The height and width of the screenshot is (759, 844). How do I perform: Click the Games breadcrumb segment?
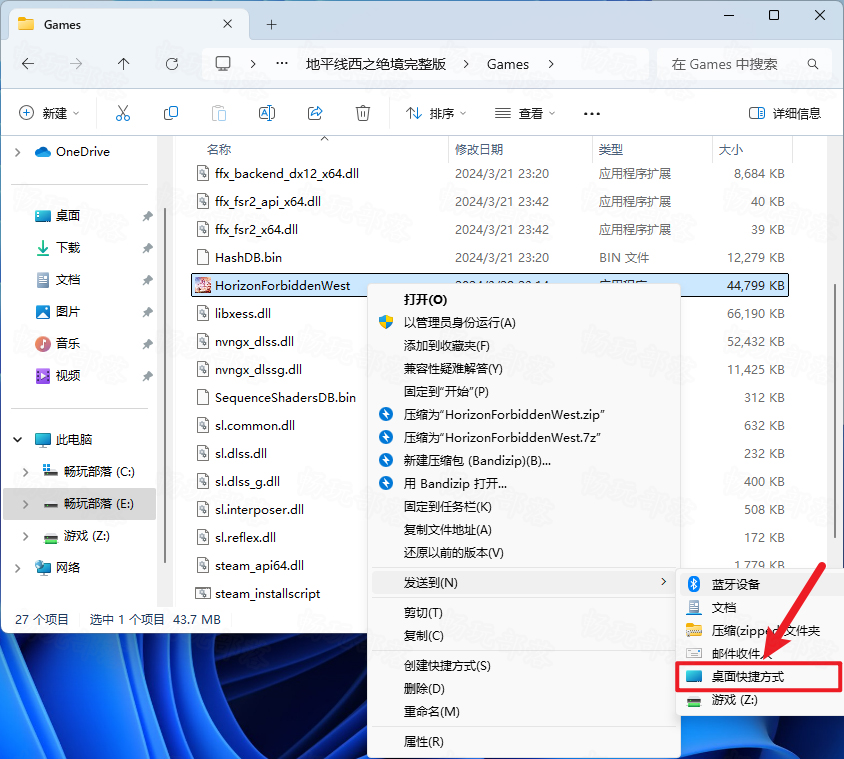coord(508,64)
